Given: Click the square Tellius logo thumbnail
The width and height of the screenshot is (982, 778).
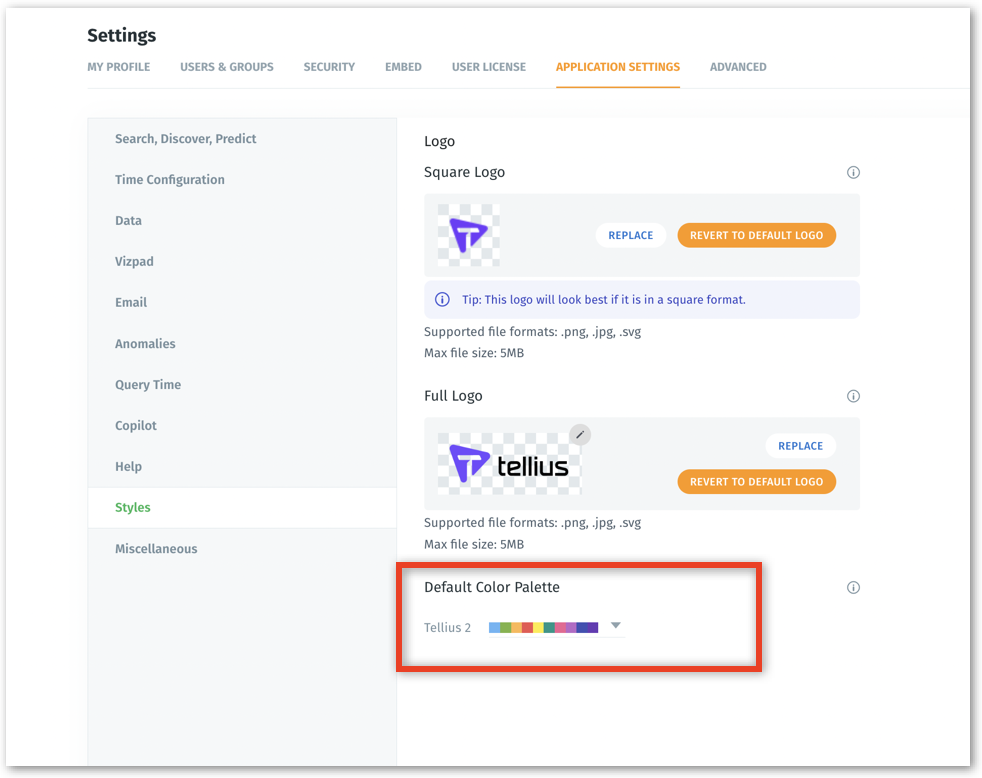Looking at the screenshot, I should (468, 235).
